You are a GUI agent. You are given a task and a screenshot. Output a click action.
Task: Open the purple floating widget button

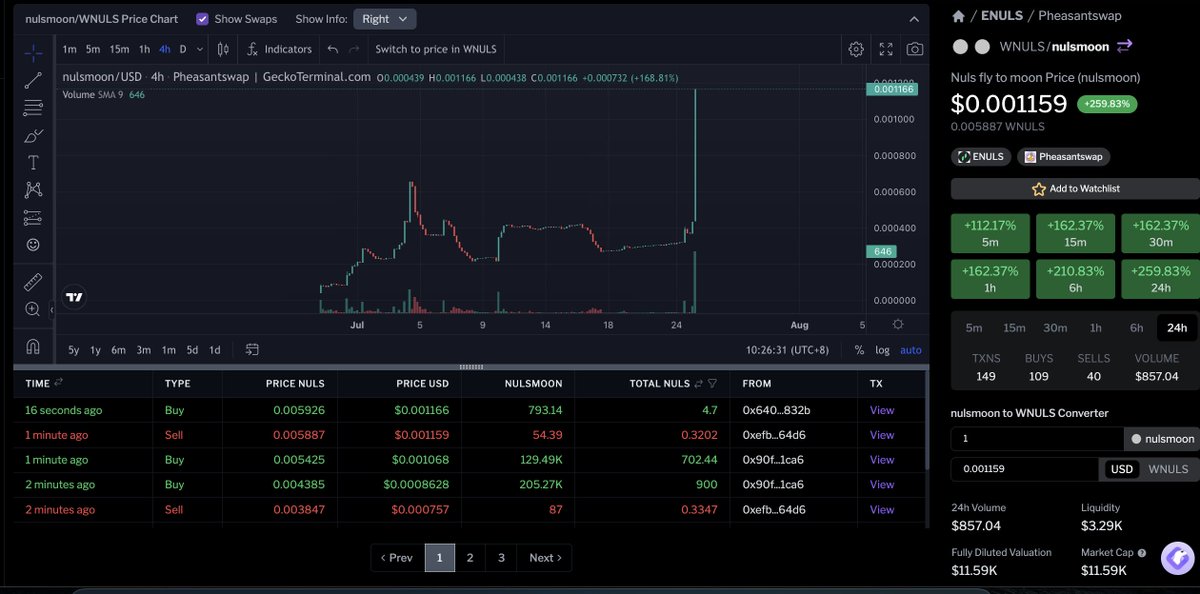coord(1177,559)
